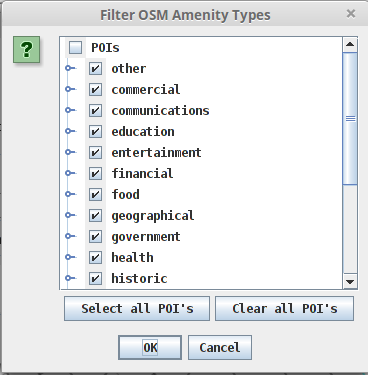
Task: Select the entertainment tree item label
Action: pos(156,153)
